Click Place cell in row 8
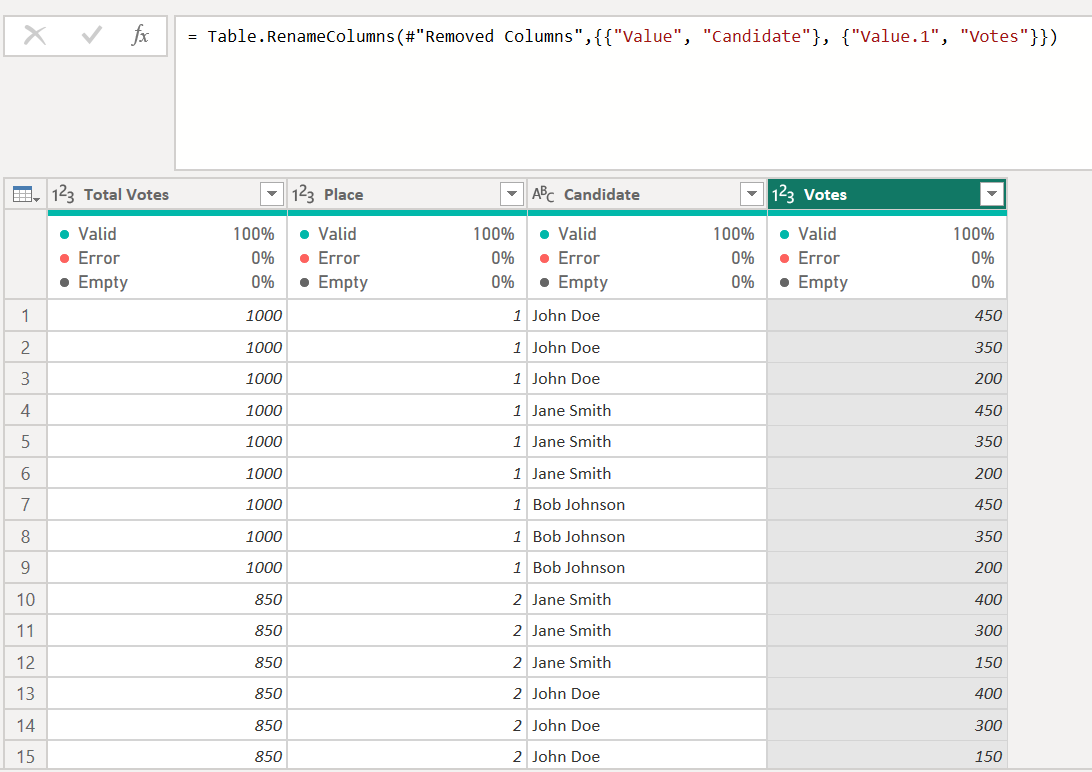 pos(407,537)
